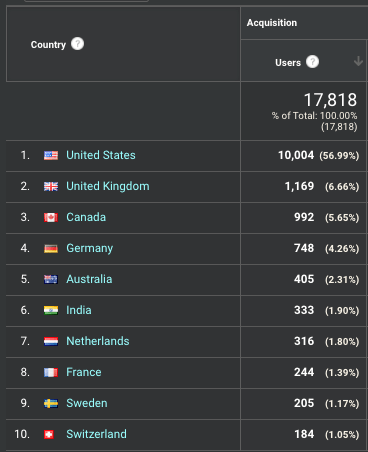Click the Canada flag icon
Screen dimensions: 368x452
pyautogui.click(x=51, y=217)
